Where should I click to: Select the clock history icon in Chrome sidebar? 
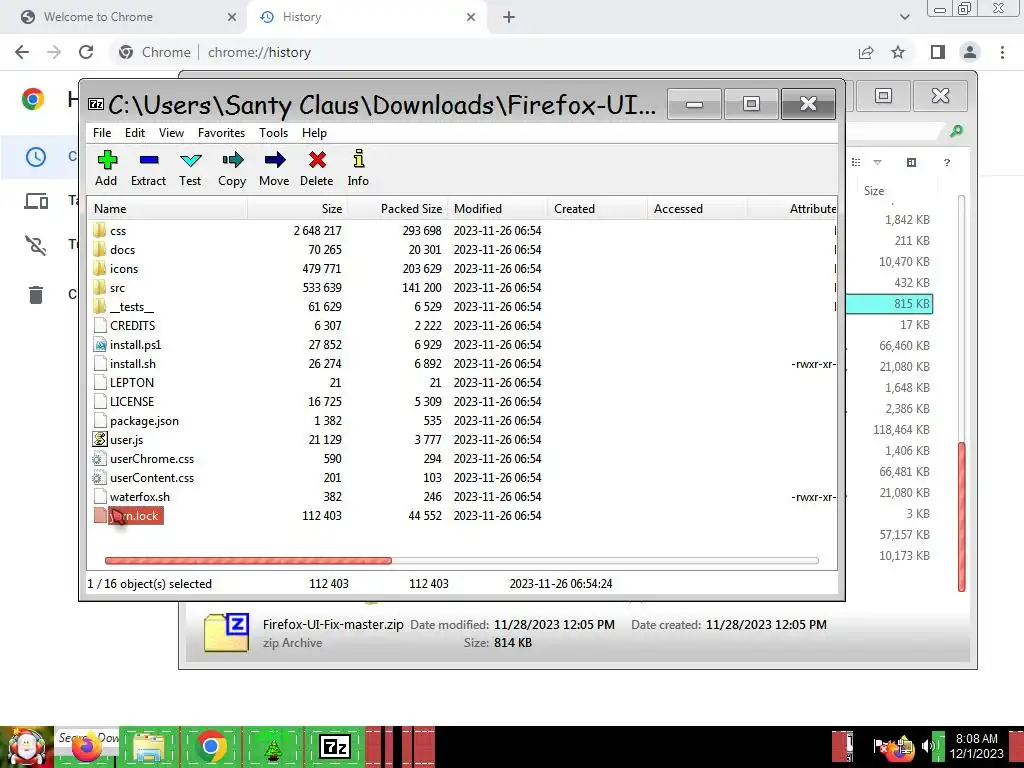pos(36,157)
